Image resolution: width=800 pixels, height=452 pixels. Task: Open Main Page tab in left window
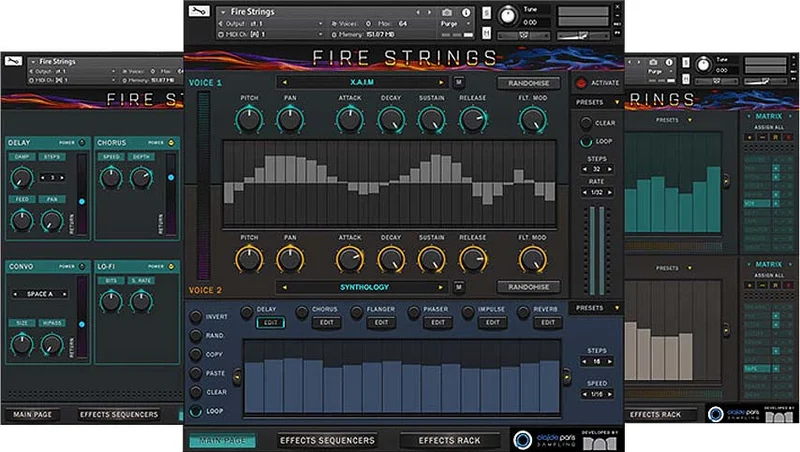[x=33, y=415]
